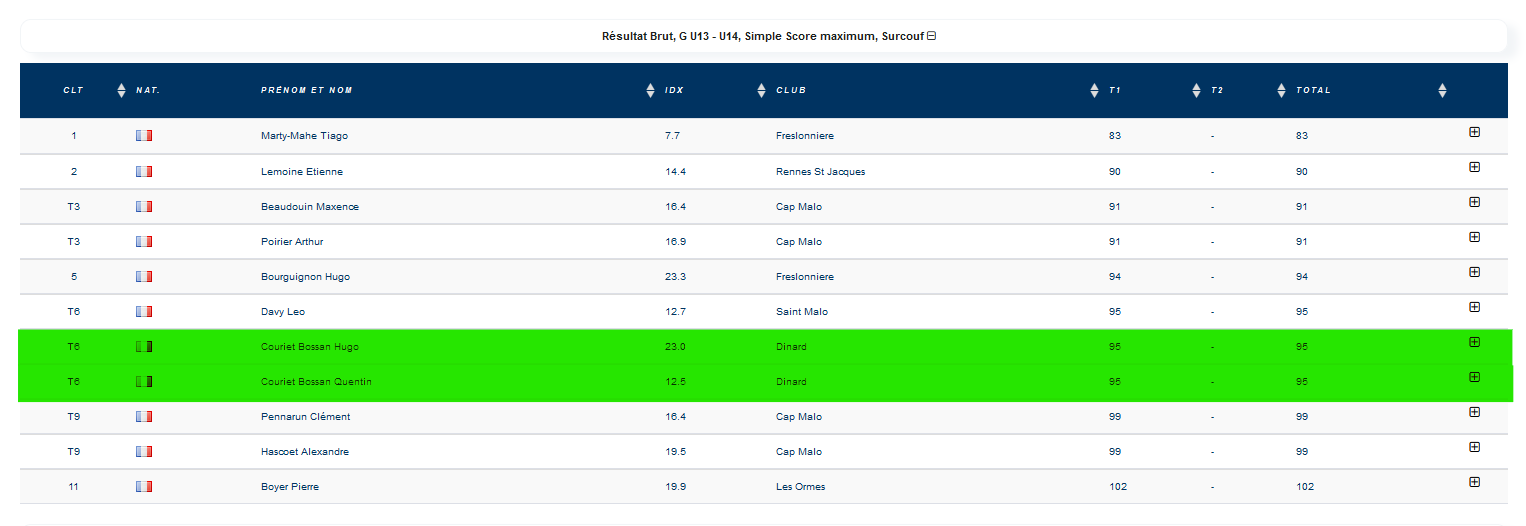The width and height of the screenshot is (1526, 526).
Task: Click the flag icon for Boyer Pierre
Action: point(144,487)
